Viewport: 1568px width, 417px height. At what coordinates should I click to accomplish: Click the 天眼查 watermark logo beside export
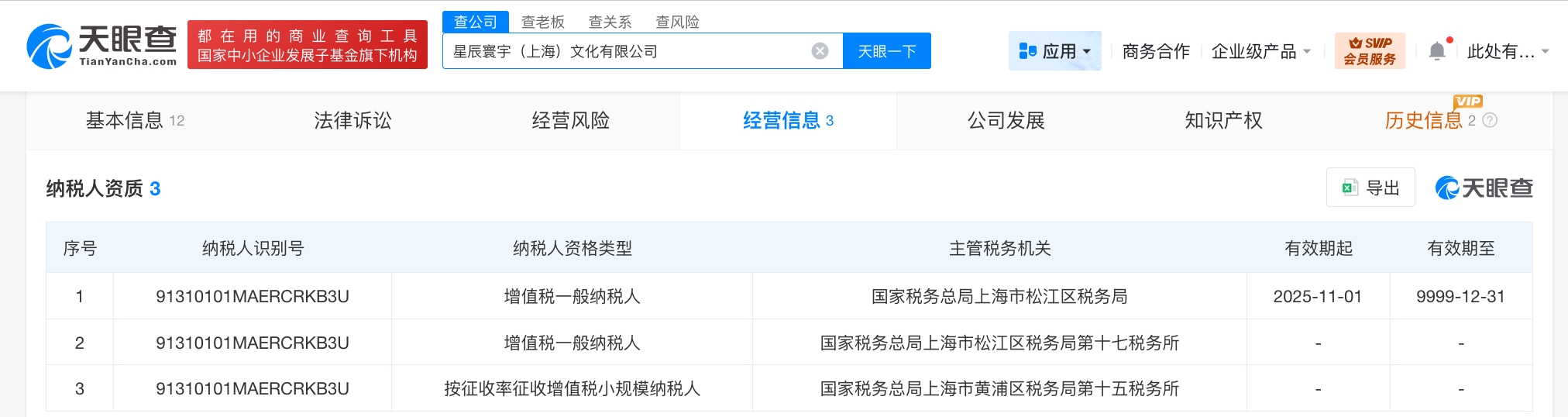click(1484, 188)
